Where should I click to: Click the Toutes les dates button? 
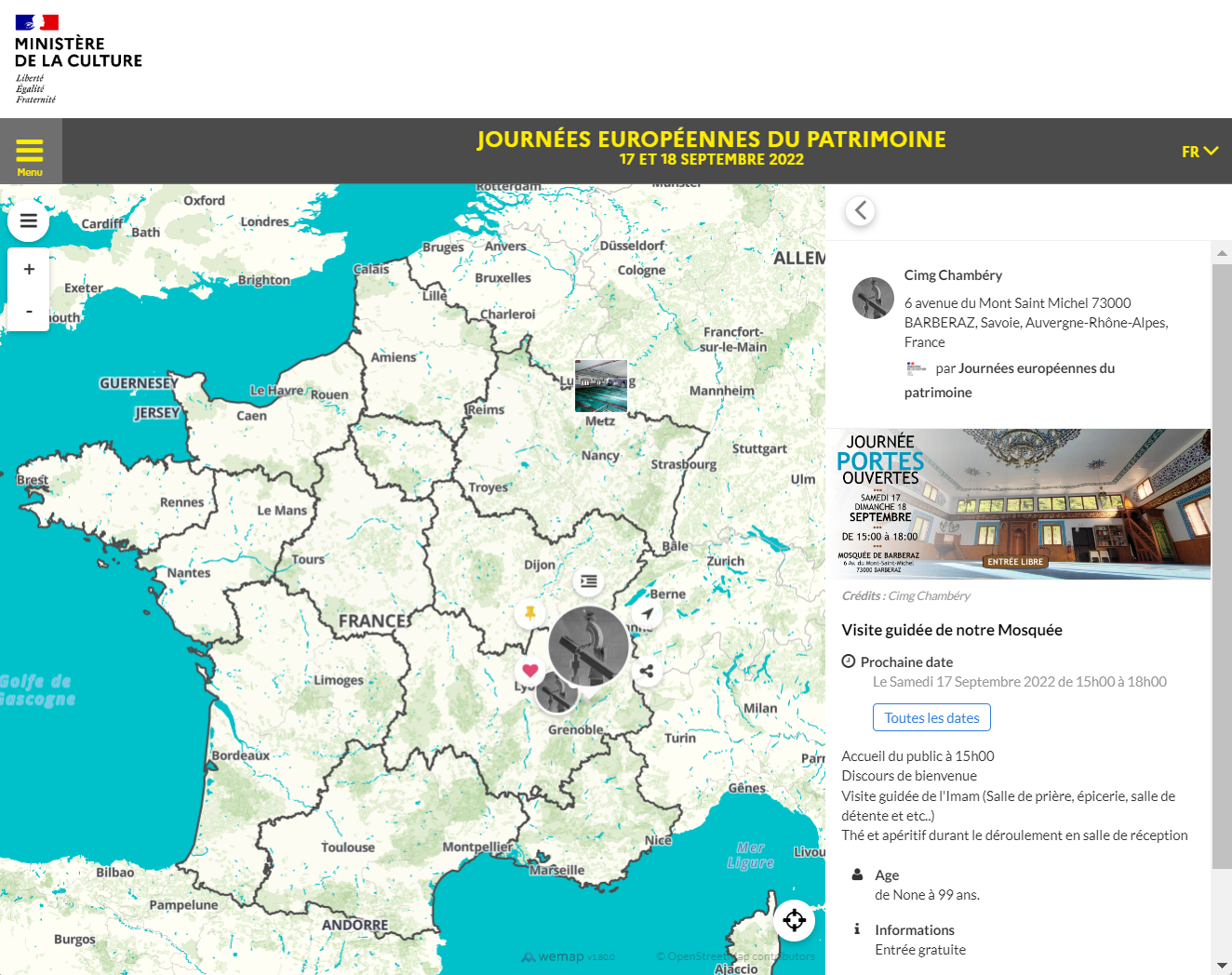tap(931, 717)
